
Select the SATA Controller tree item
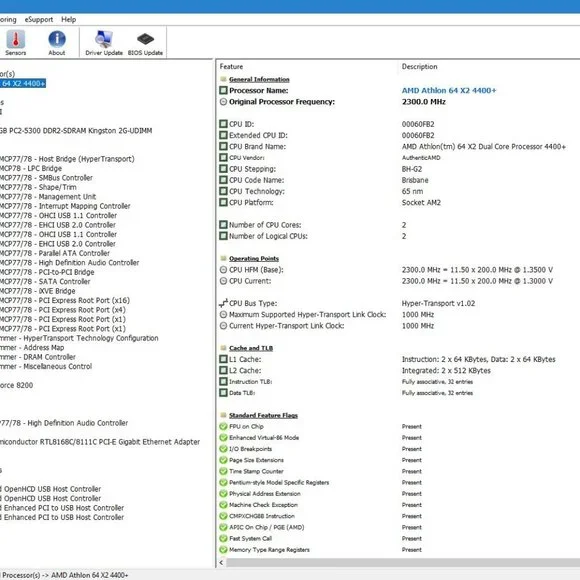pos(45,281)
